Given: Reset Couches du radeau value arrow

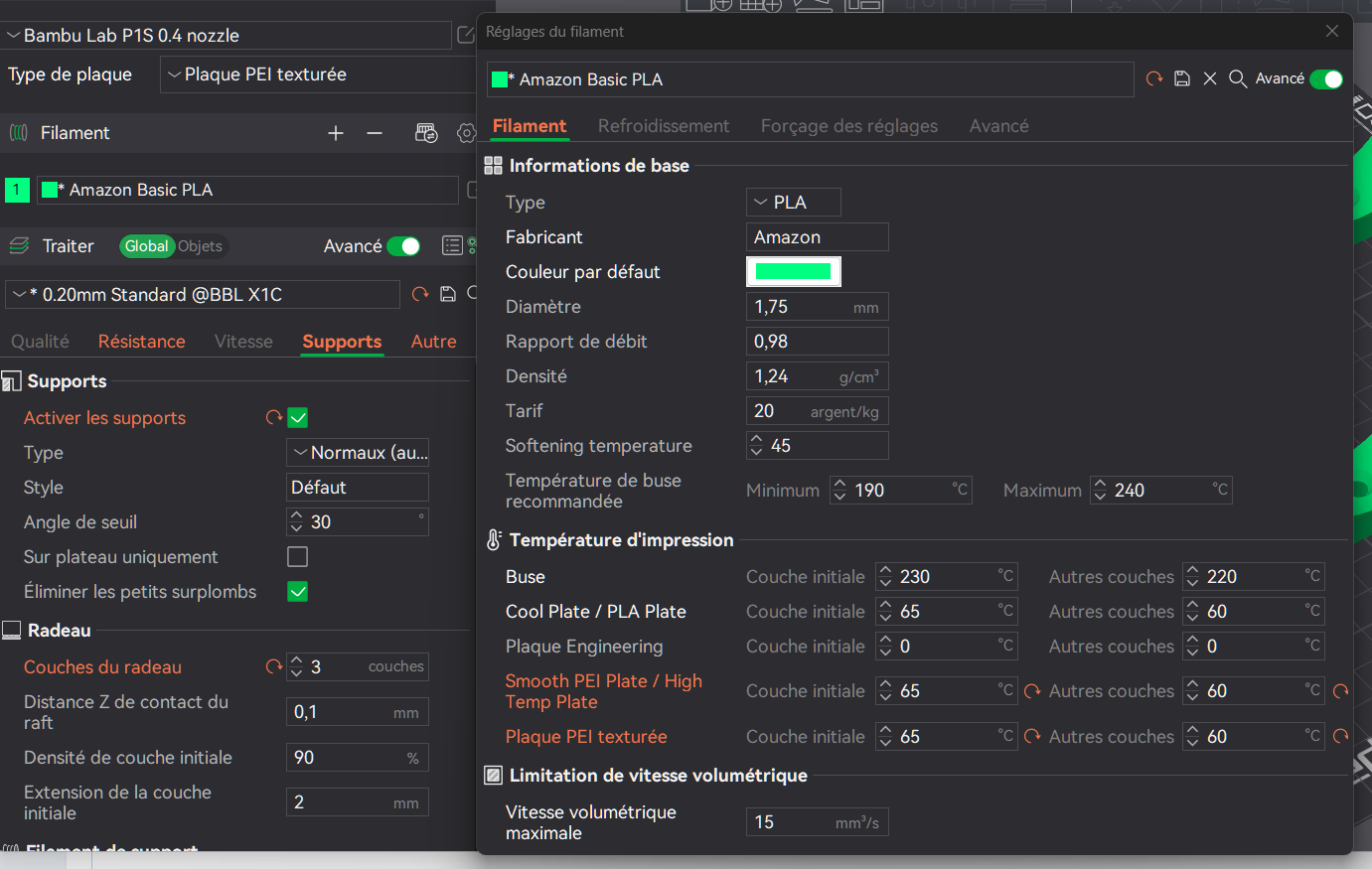Looking at the screenshot, I should click(274, 667).
